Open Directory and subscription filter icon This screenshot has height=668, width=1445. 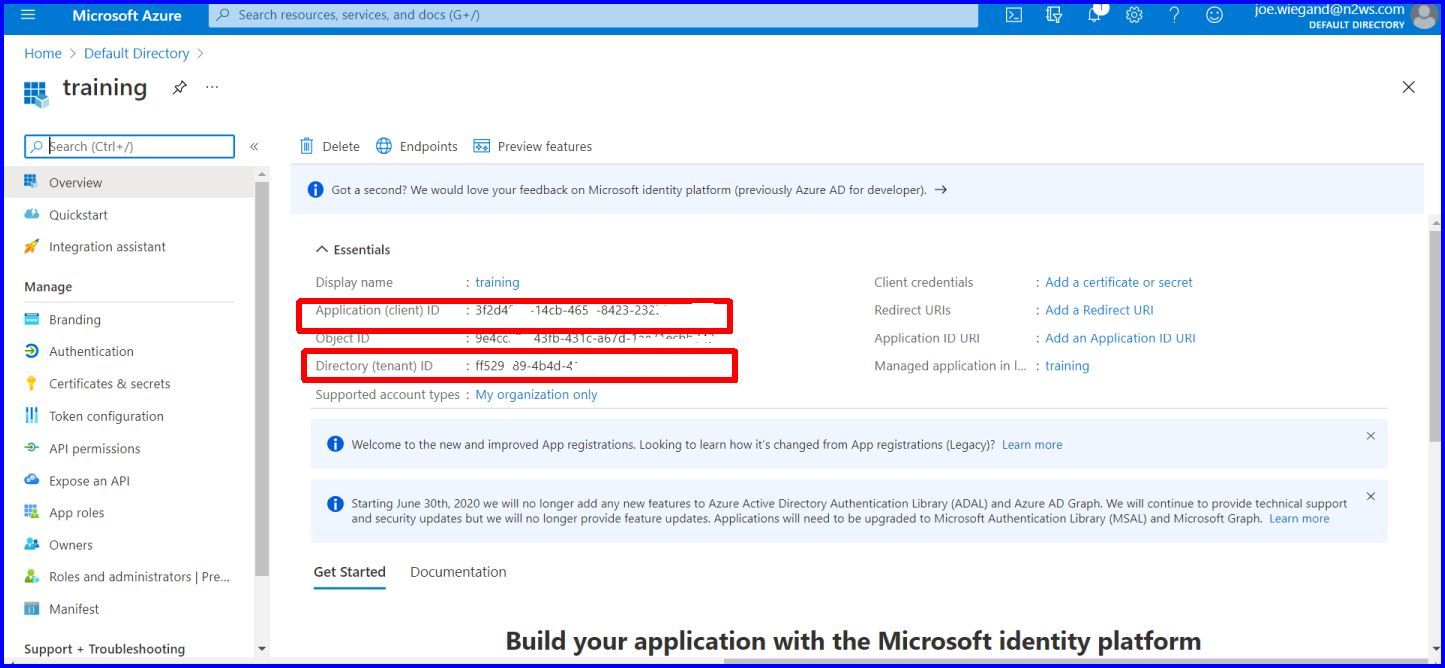(1053, 15)
